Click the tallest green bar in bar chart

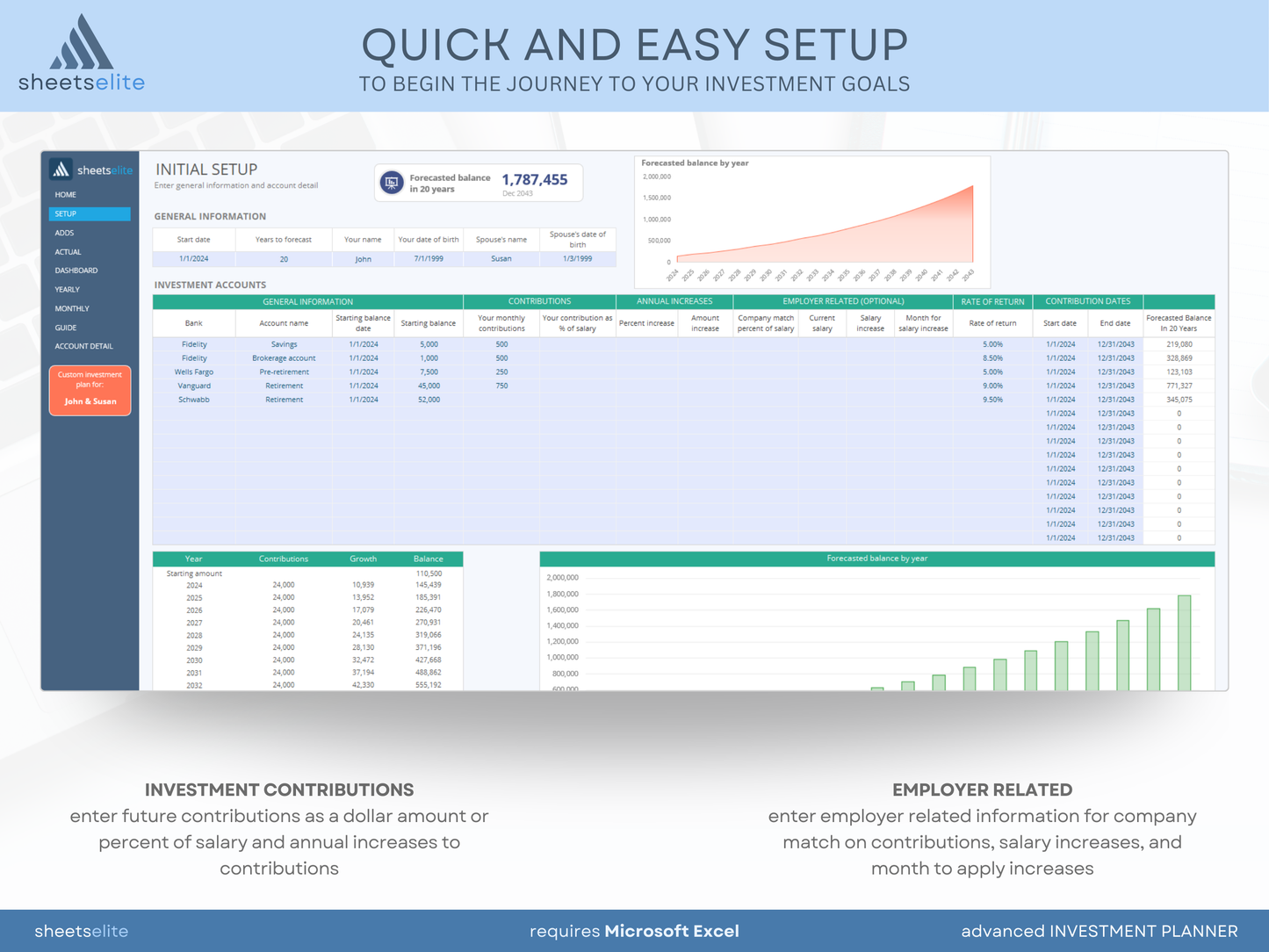[x=1184, y=643]
